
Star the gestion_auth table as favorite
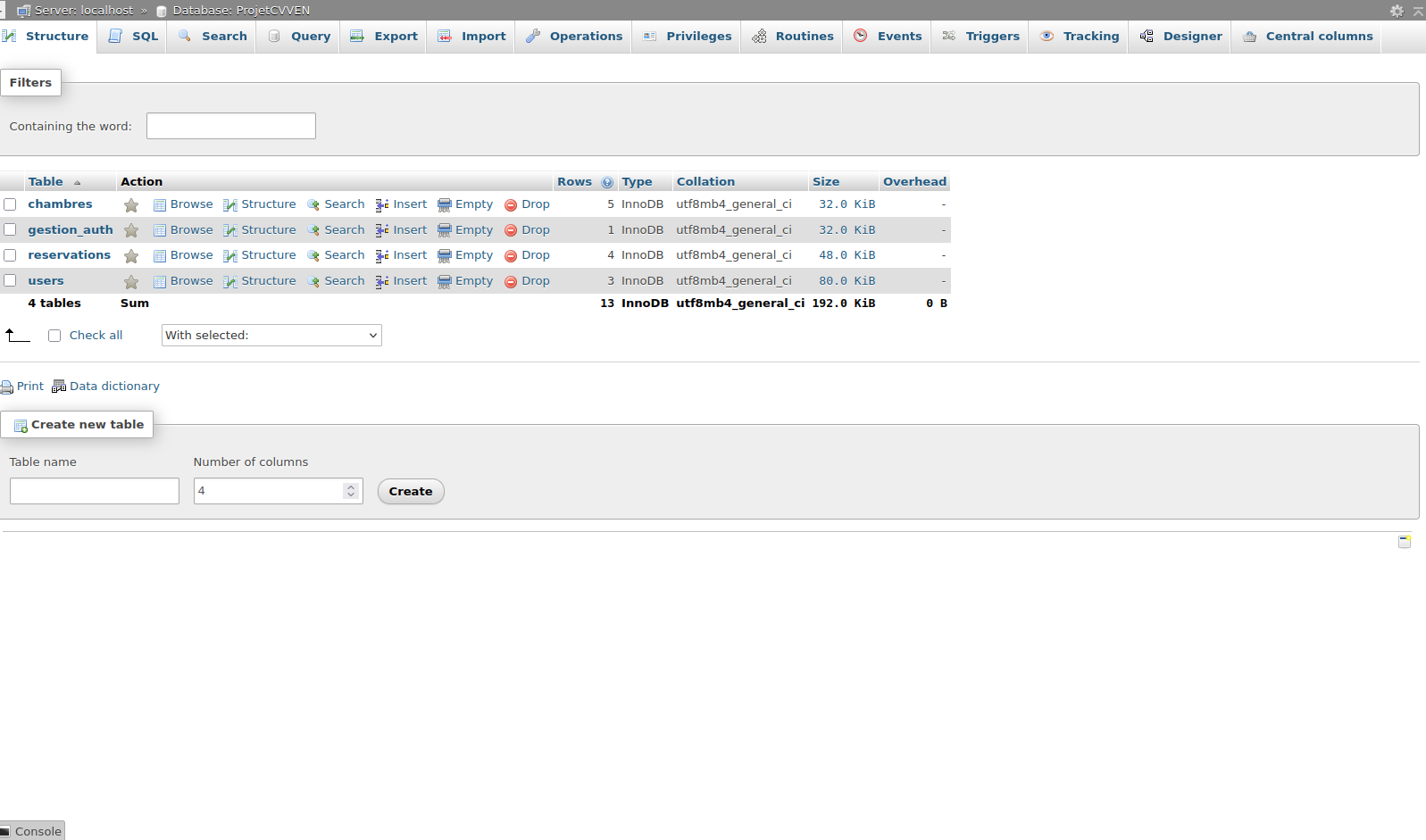131,230
